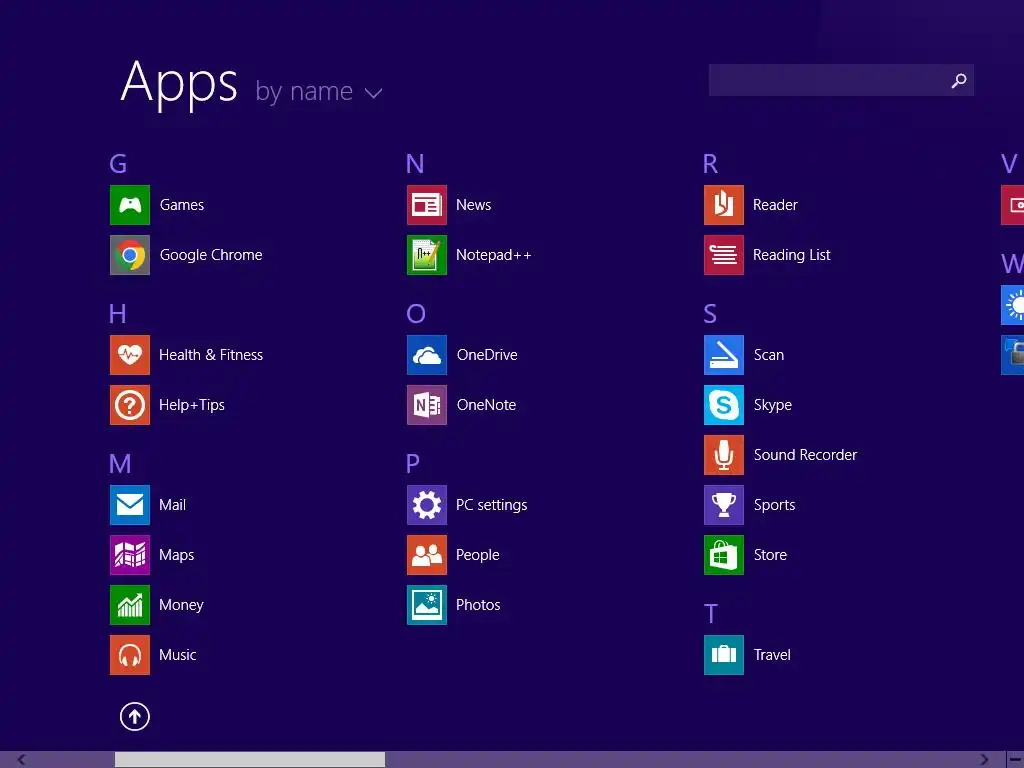Open the Help+Tips question mark icon
1024x768 pixels.
pyautogui.click(x=129, y=405)
